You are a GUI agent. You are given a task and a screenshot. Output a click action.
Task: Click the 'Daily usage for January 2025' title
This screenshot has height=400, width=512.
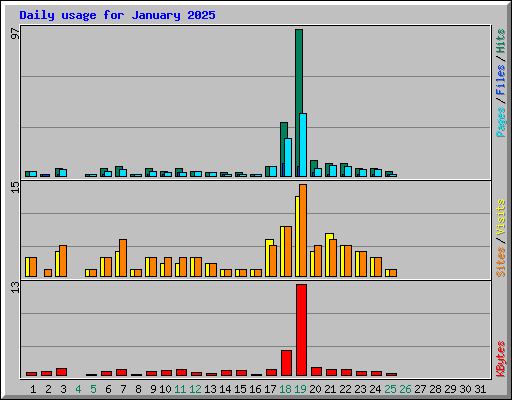pos(117,15)
